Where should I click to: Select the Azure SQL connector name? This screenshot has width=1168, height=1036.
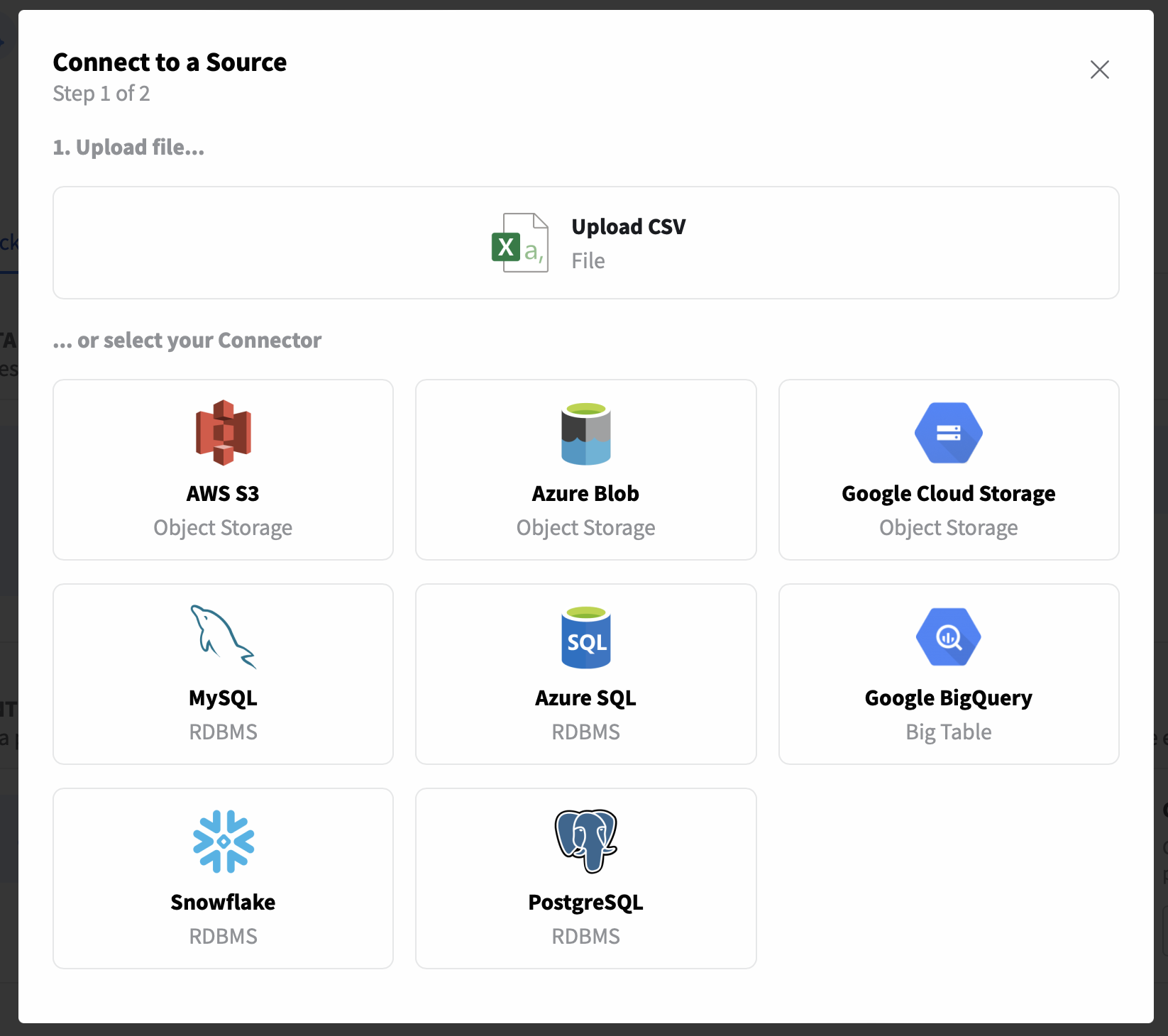[586, 698]
